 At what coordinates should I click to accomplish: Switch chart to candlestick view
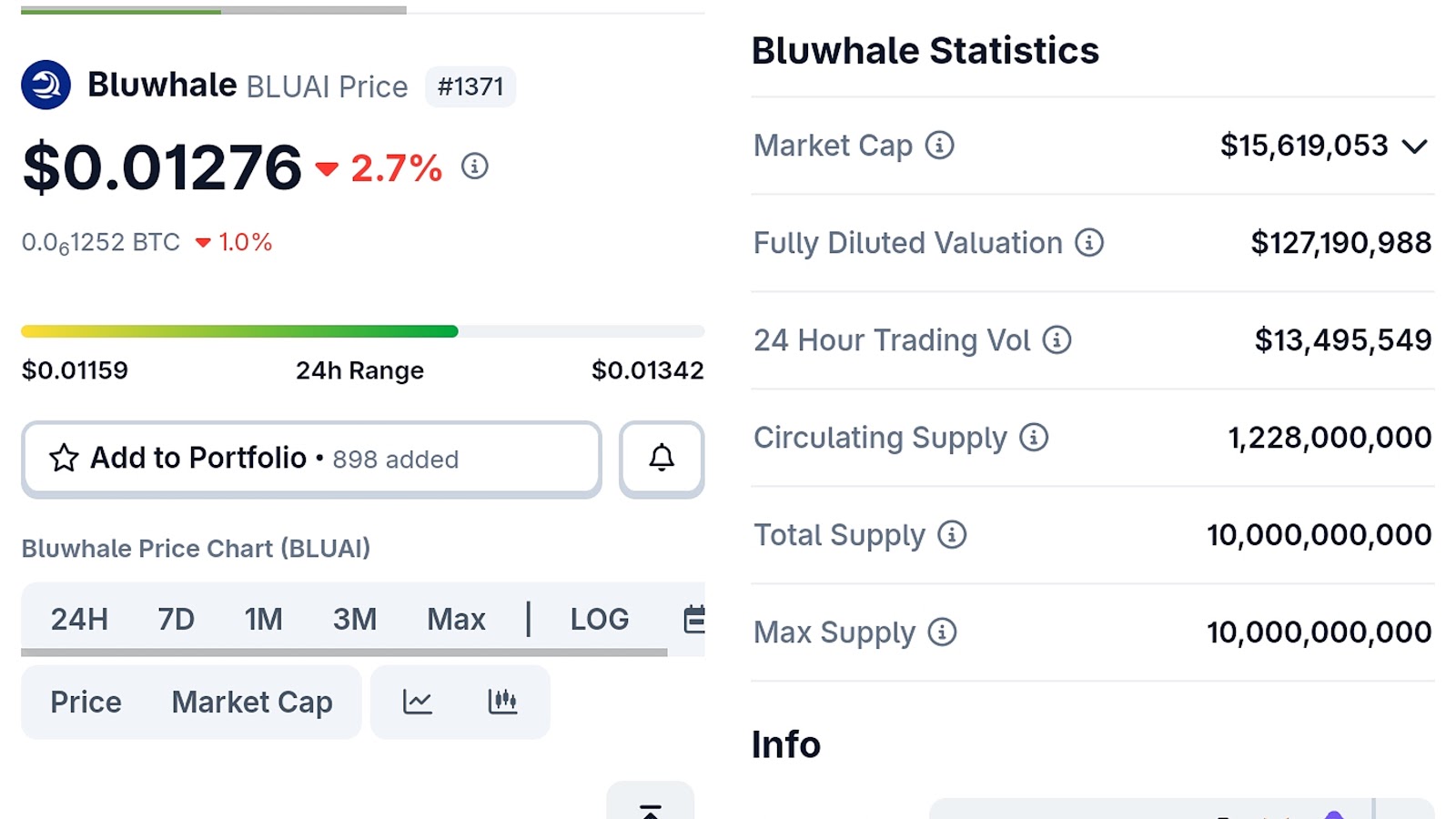point(503,701)
